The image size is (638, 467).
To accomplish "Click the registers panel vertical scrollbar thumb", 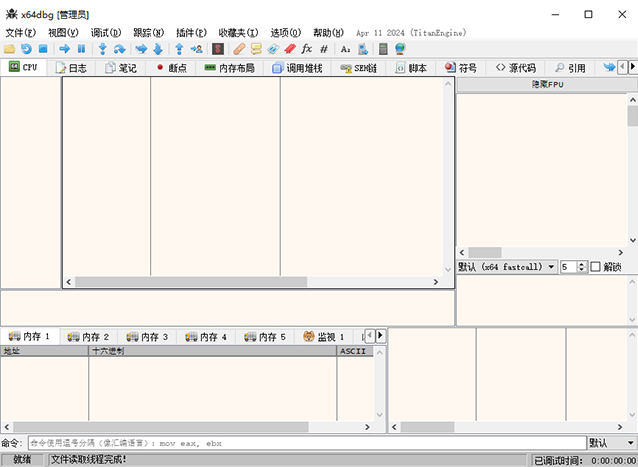I will (x=633, y=116).
